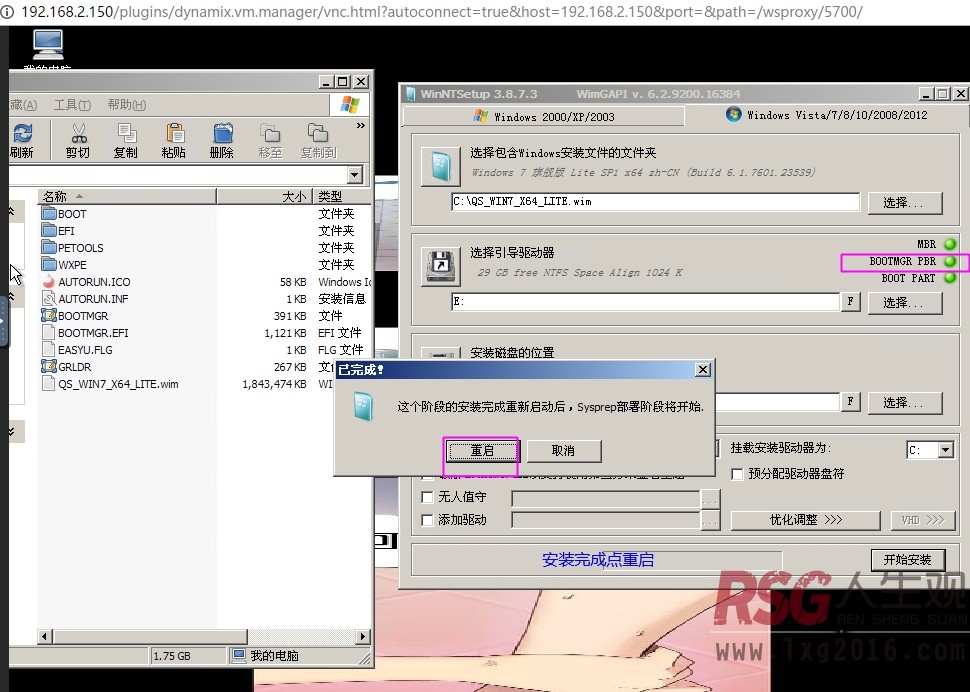Image resolution: width=970 pixels, height=692 pixels.
Task: Click the 1.75 GB status bar entry
Action: point(188,656)
